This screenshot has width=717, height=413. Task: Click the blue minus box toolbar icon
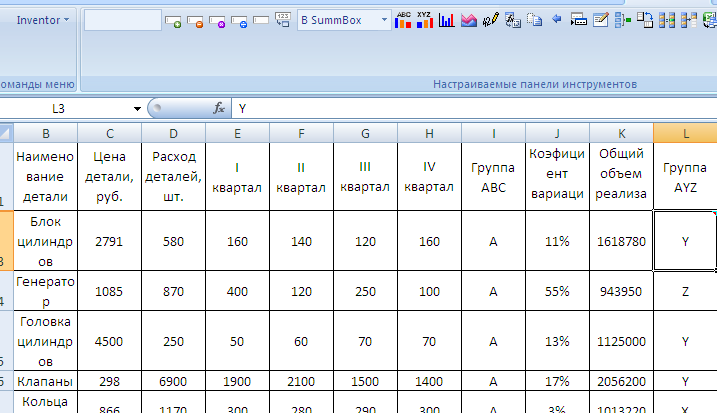coord(239,21)
